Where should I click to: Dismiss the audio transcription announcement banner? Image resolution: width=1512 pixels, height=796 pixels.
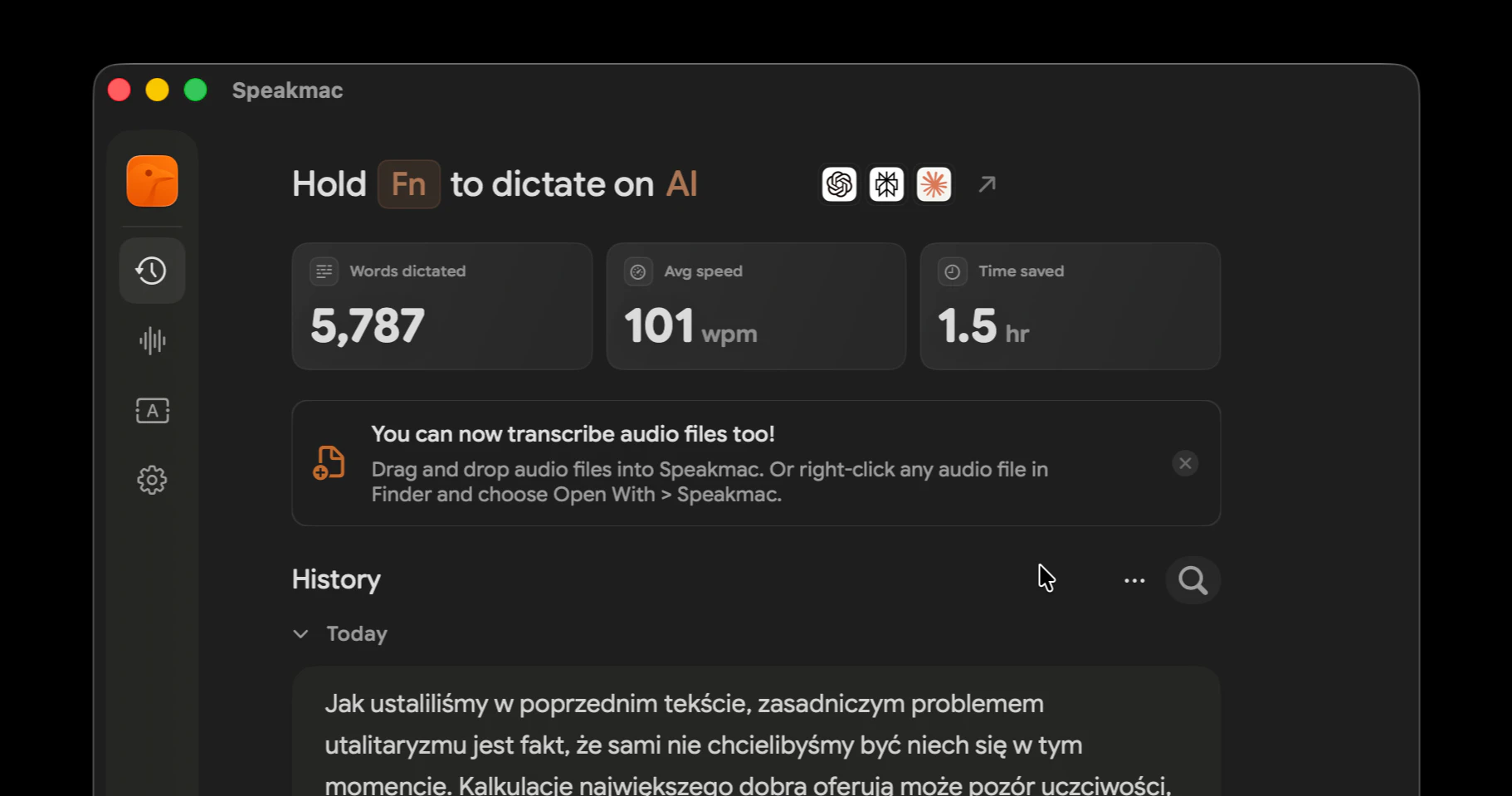[1184, 463]
